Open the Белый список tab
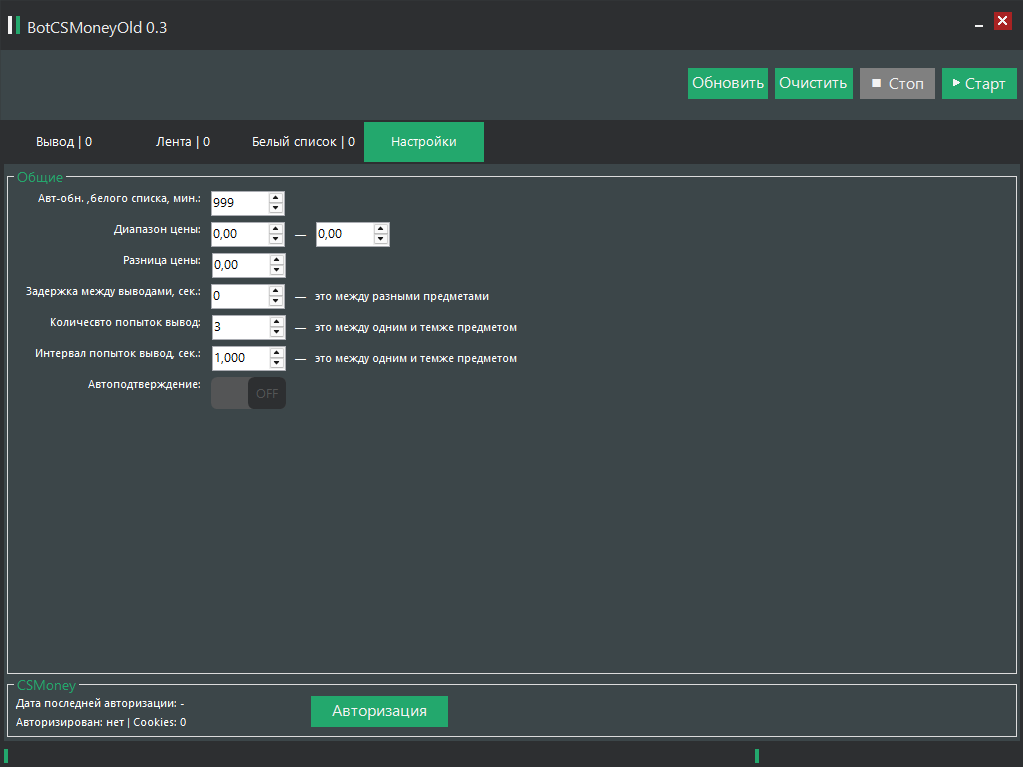This screenshot has height=767, width=1023. click(303, 142)
